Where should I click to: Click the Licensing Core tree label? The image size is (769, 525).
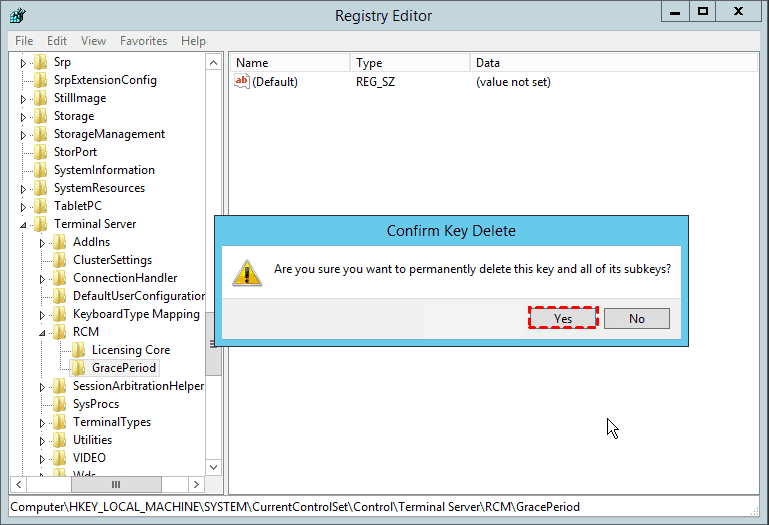pyautogui.click(x=131, y=350)
